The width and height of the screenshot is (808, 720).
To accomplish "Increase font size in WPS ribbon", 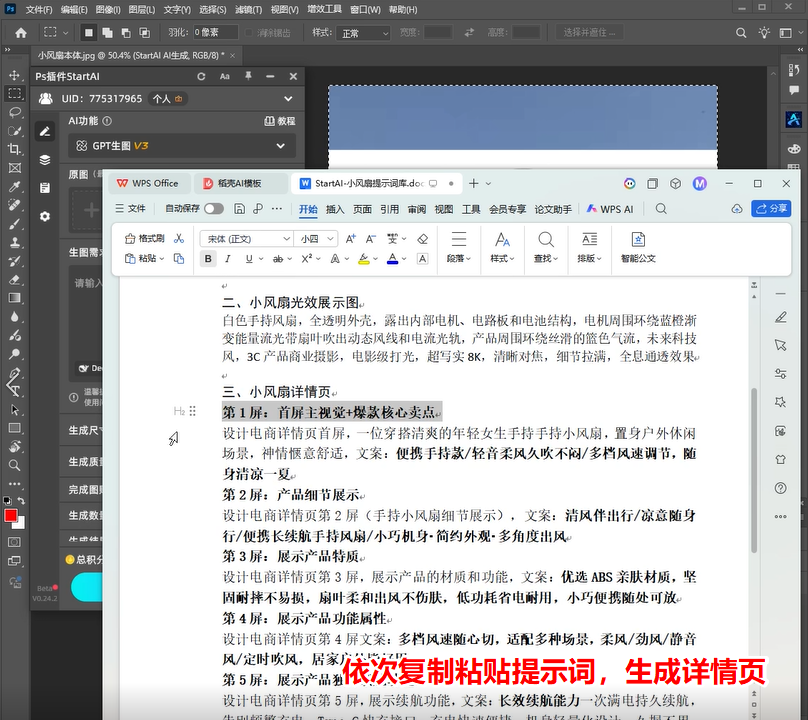I will (350, 239).
